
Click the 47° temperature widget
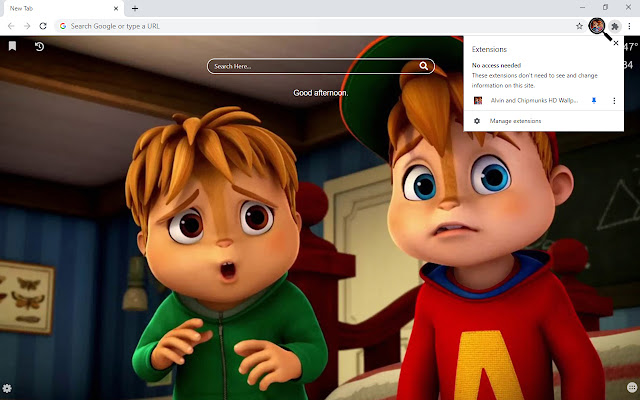631,47
